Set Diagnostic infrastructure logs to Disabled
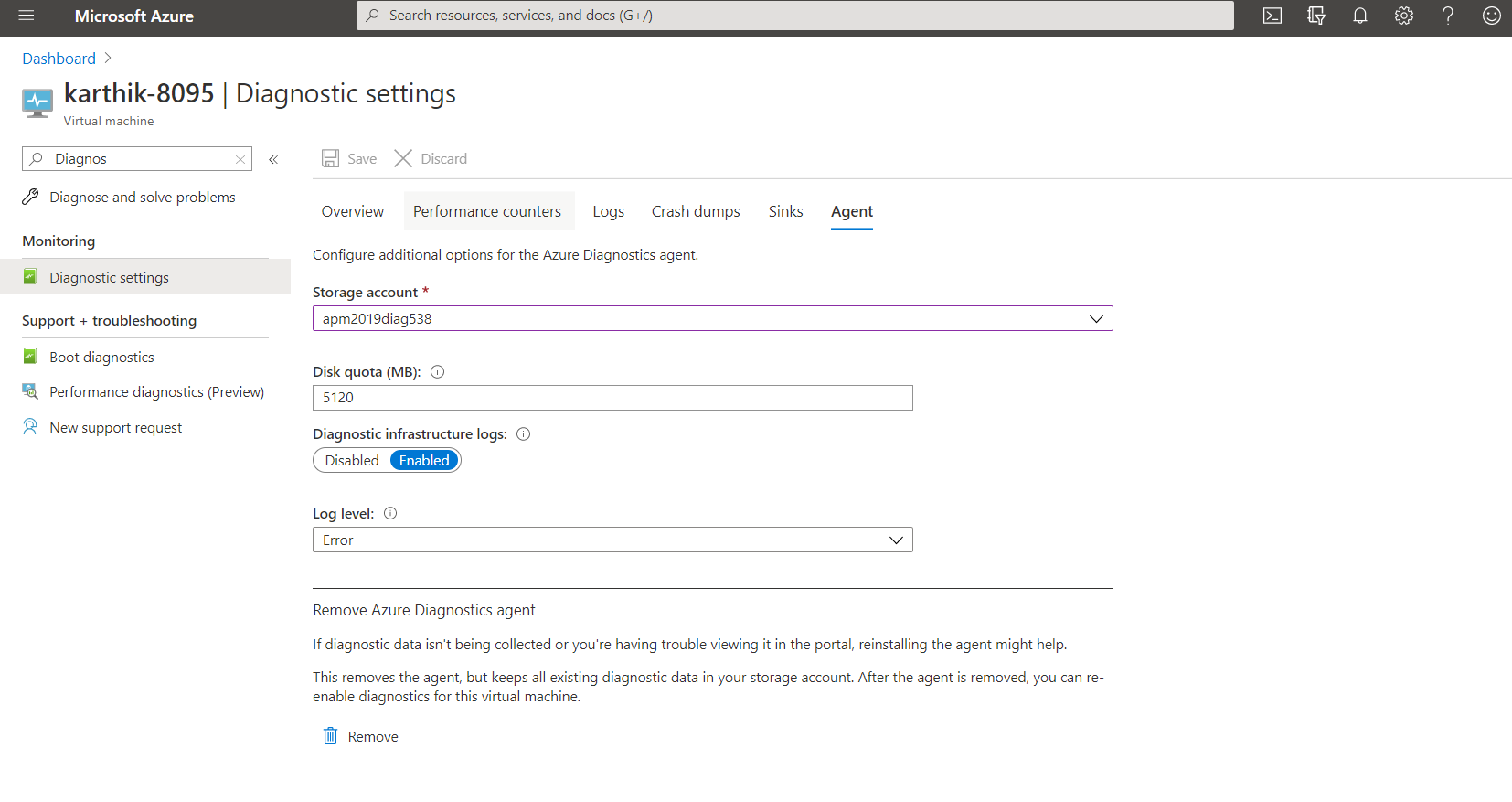1512x802 pixels. click(352, 461)
